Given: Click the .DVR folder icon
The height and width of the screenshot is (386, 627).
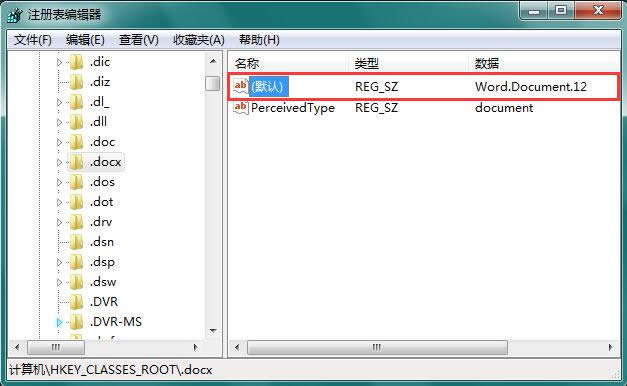Looking at the screenshot, I should [x=76, y=302].
